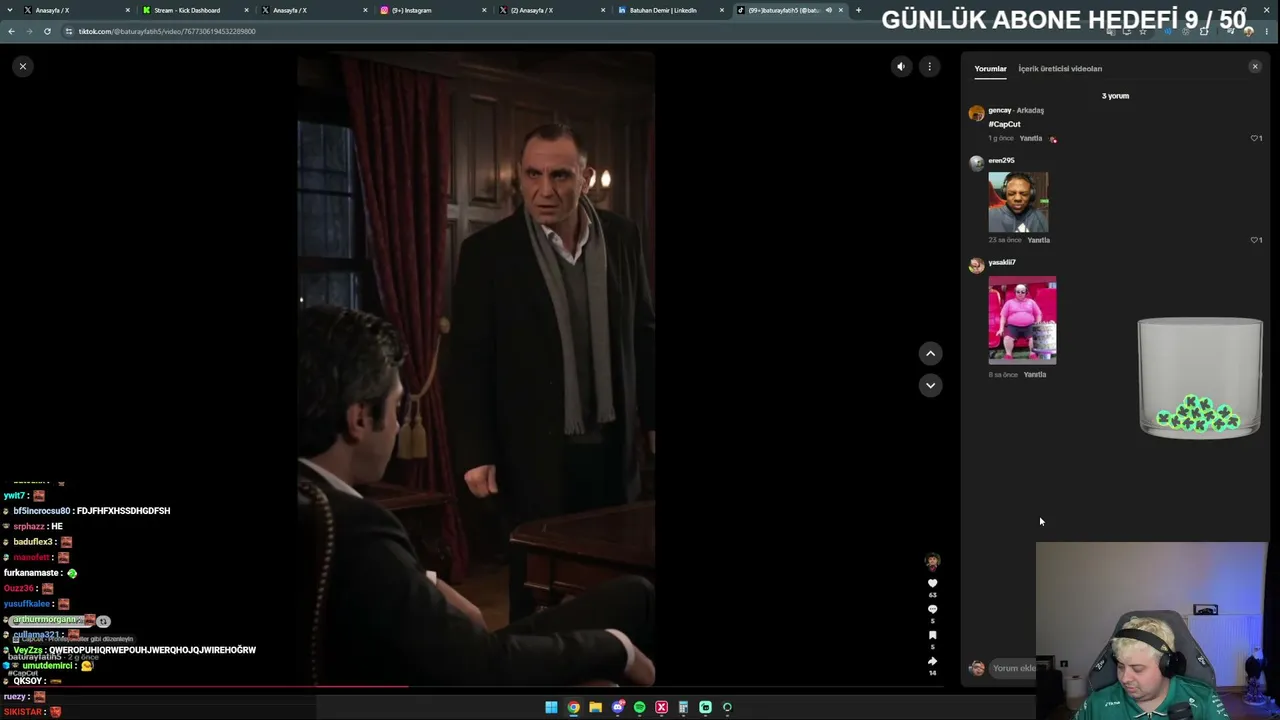Click the gencay username link
This screenshot has height=720, width=1280.
point(999,110)
